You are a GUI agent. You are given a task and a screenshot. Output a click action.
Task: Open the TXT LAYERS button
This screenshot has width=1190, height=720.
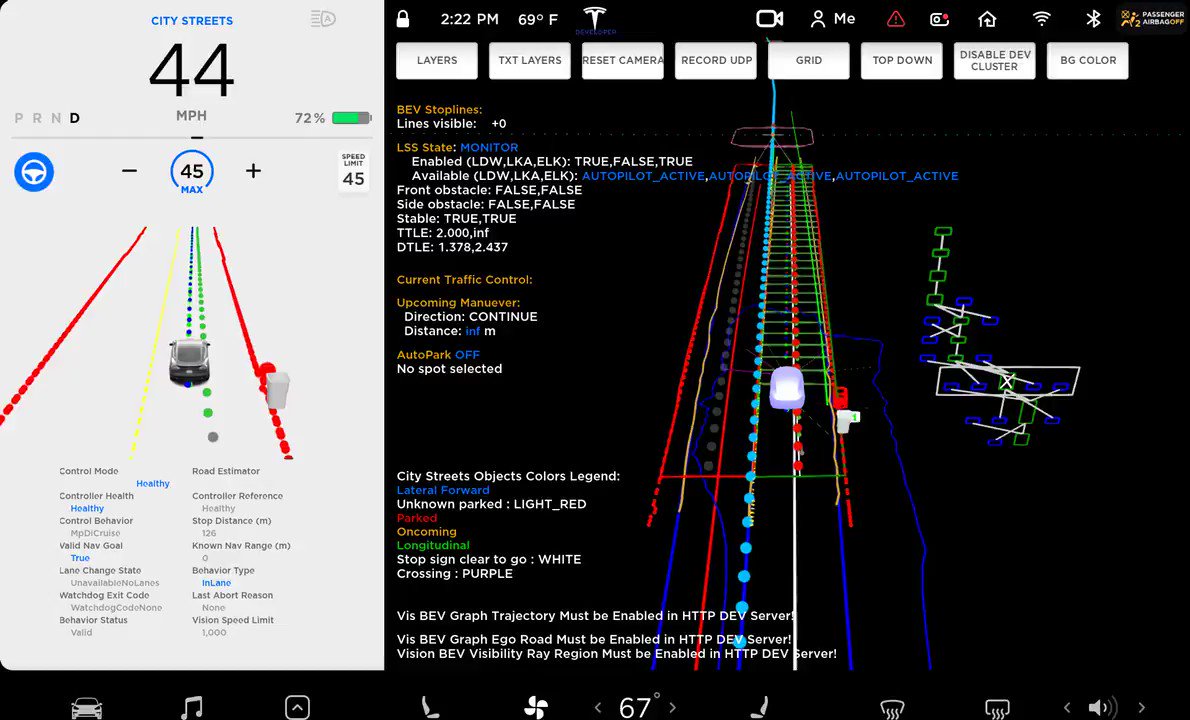pos(530,61)
